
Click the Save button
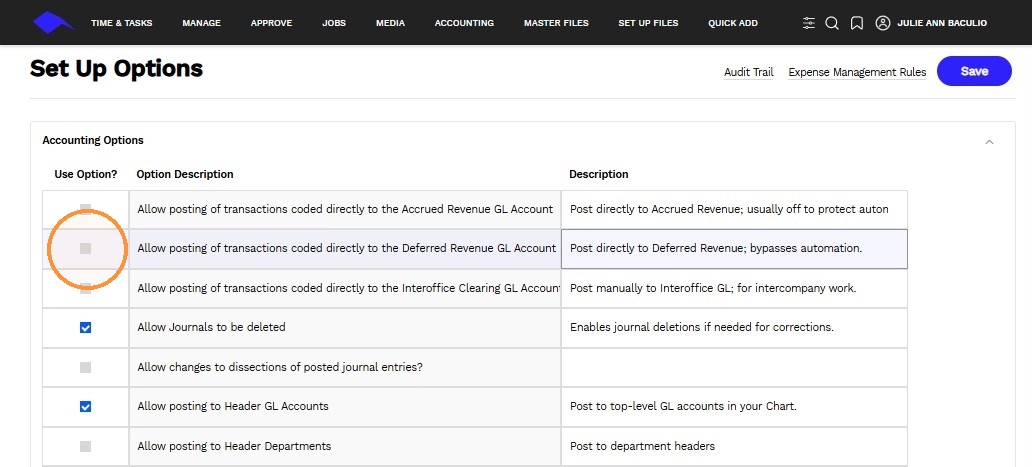tap(974, 71)
